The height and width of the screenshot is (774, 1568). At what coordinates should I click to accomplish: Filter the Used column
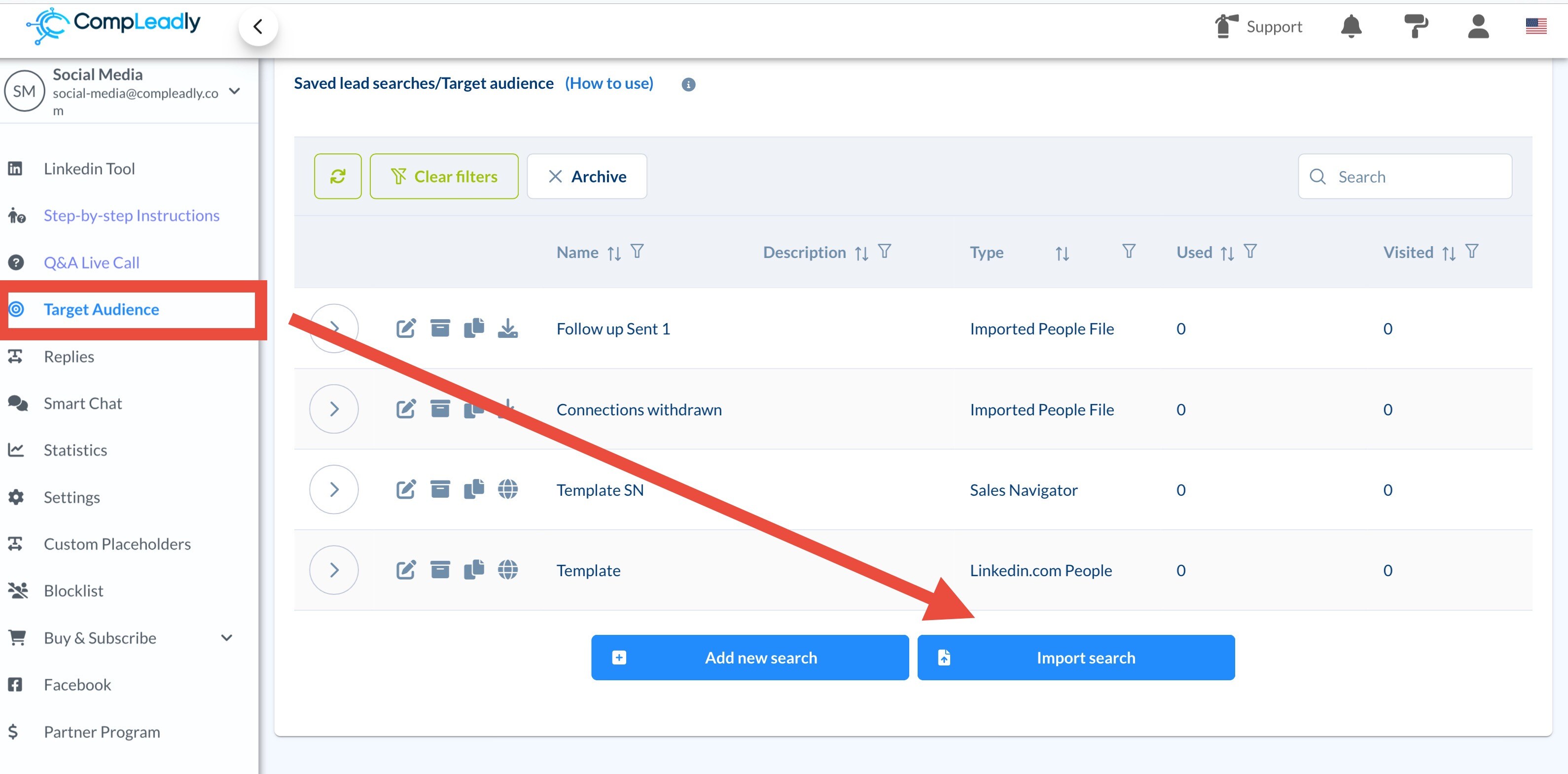(x=1250, y=251)
